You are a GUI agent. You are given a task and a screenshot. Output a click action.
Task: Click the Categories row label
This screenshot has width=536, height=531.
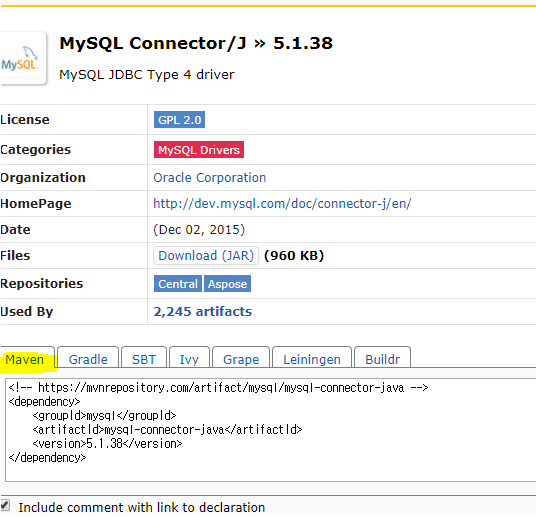tap(36, 150)
